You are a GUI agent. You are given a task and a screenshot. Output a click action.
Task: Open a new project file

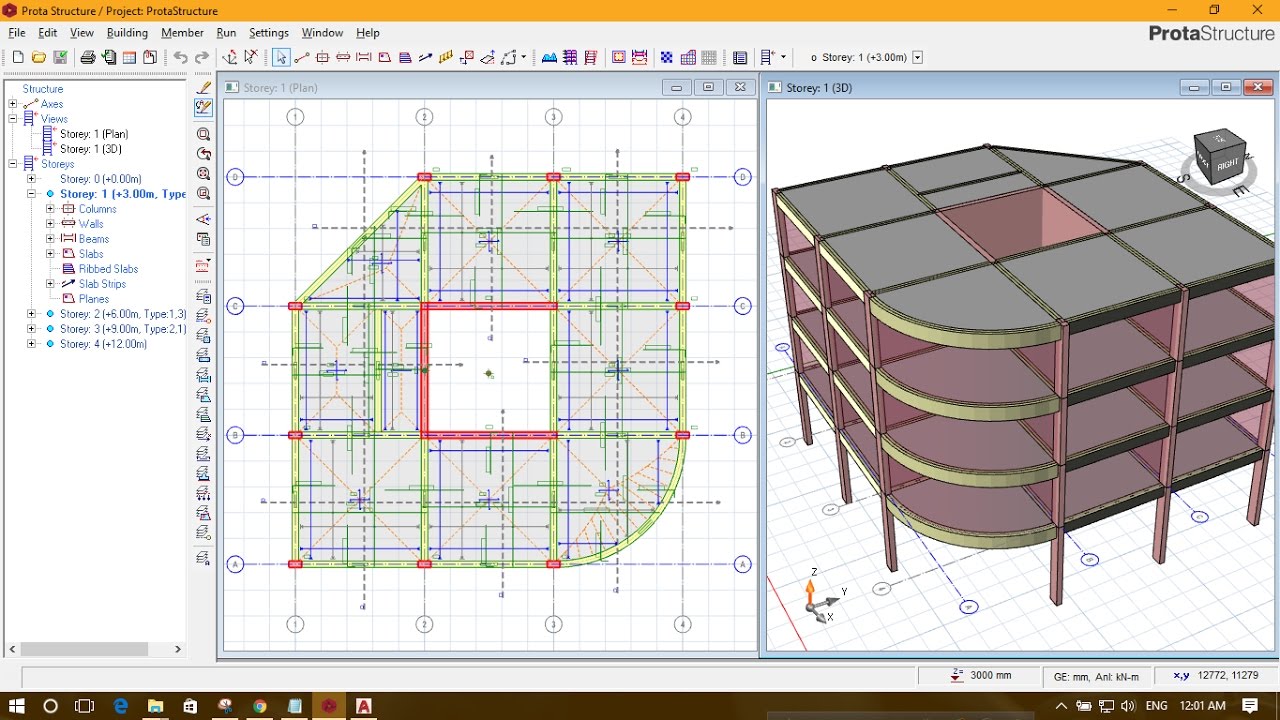pos(18,57)
